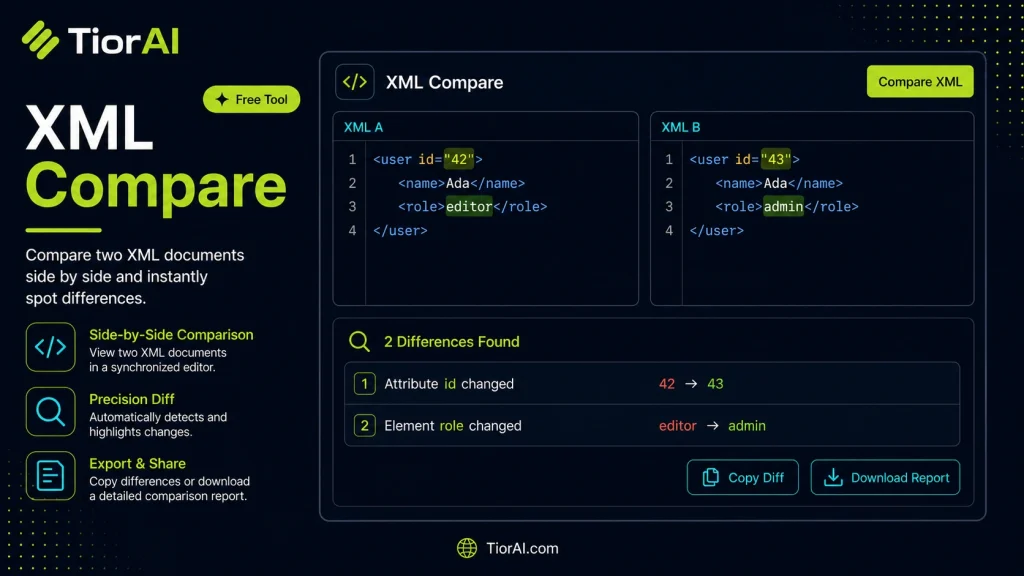Click highlighted admin value in XML B
This screenshot has height=576, width=1024.
tap(784, 207)
